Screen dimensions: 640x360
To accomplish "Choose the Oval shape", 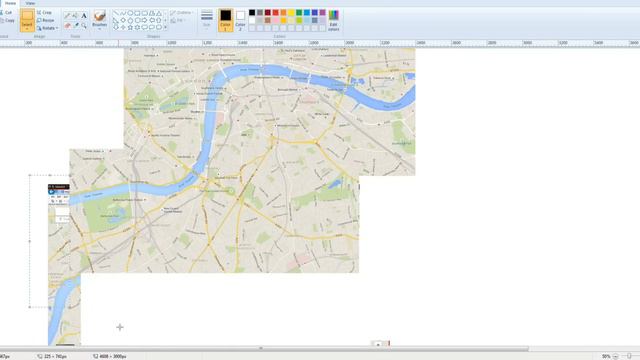I will point(130,13).
